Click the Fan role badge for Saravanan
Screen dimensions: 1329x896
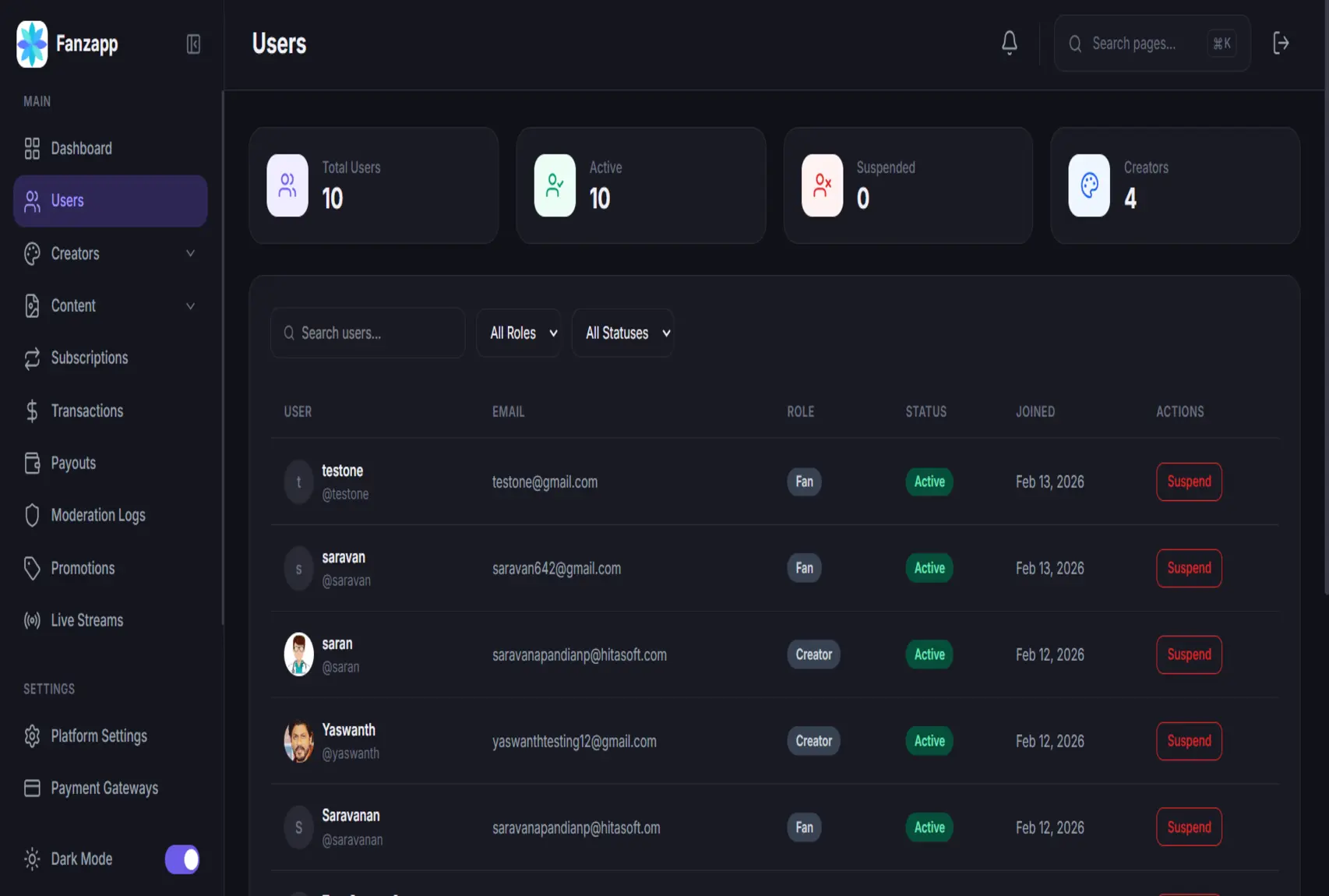tap(804, 827)
